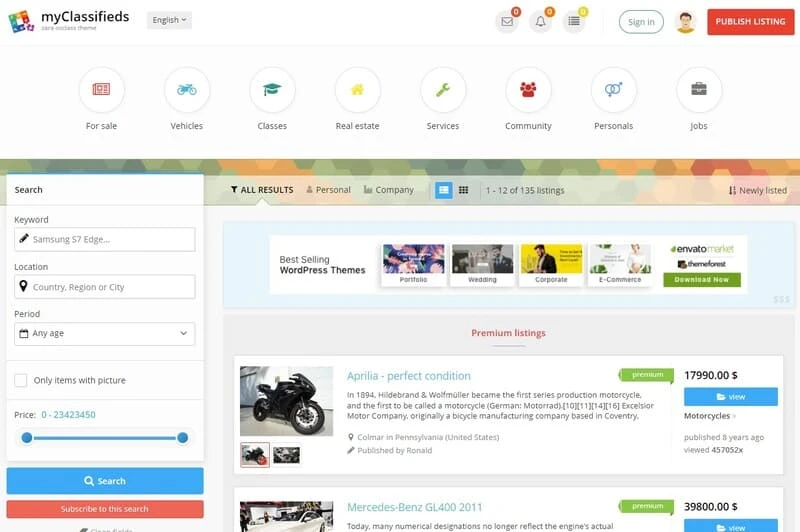Open the main Aprilia motorcycle photo
Viewport: 800px width, 532px height.
coord(286,401)
